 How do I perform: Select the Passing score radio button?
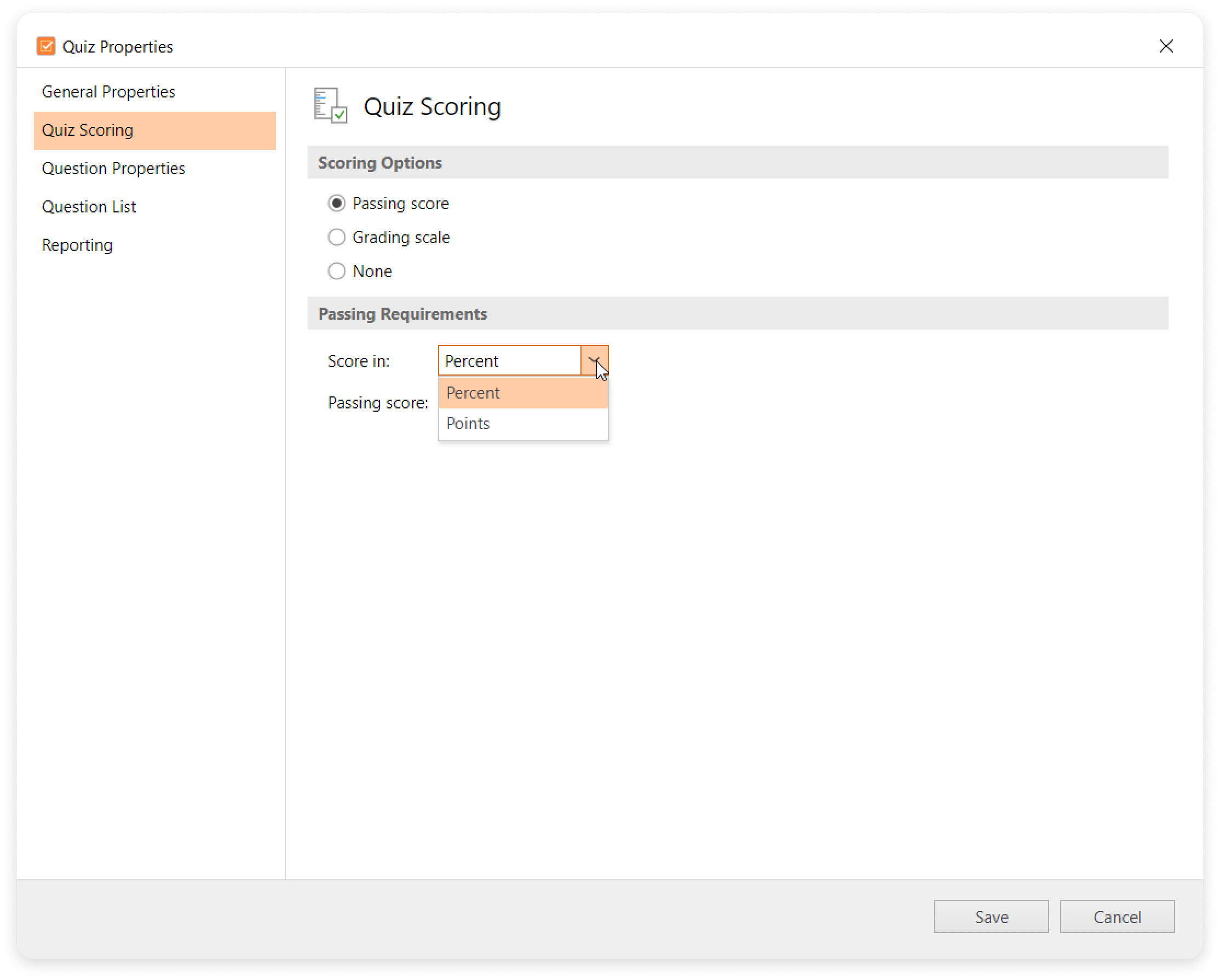pyautogui.click(x=337, y=203)
